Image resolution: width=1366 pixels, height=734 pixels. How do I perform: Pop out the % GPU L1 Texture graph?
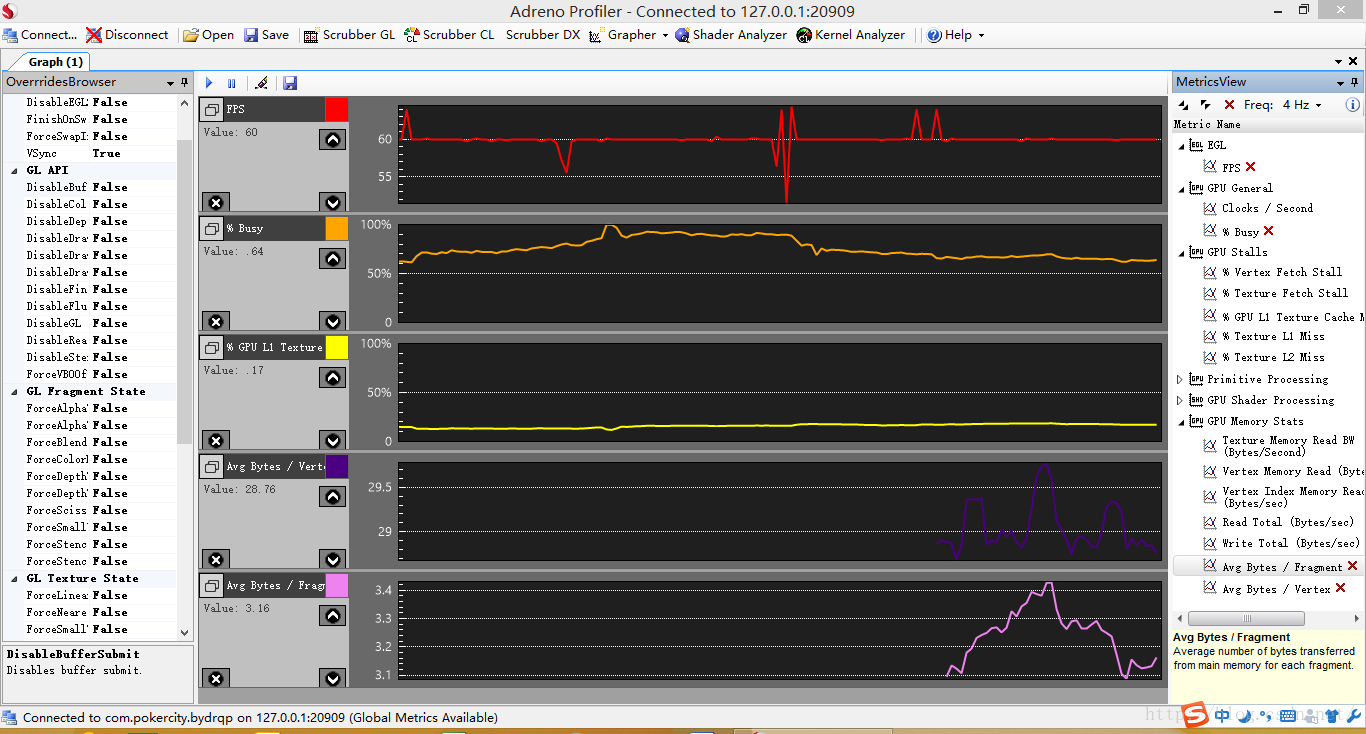coord(212,347)
